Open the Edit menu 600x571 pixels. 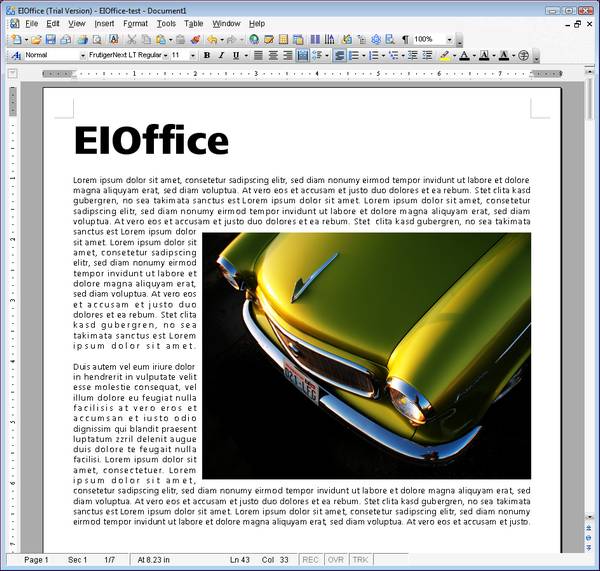pos(53,24)
